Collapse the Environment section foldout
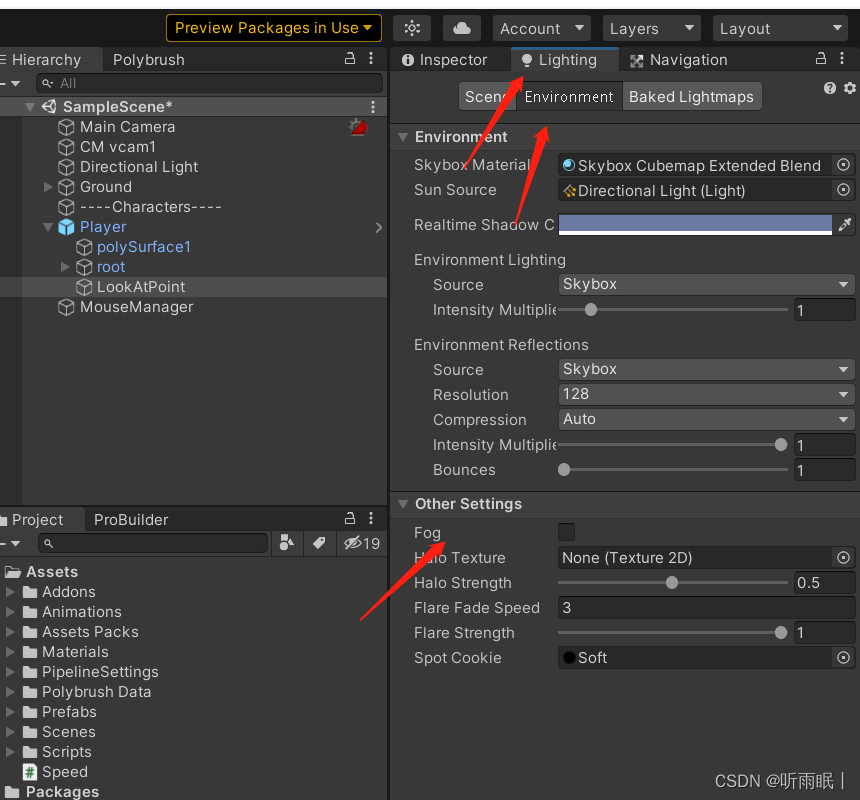The image size is (860, 800). coord(403,137)
